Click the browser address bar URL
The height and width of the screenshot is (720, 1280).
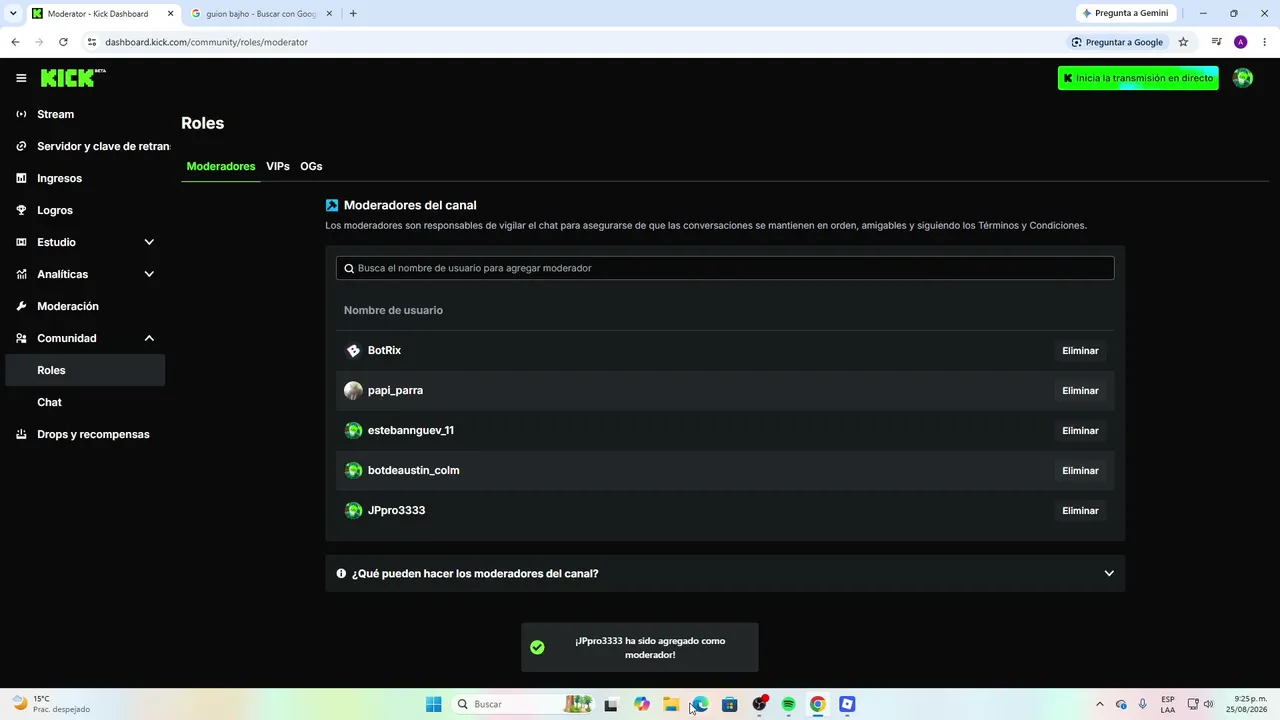206,42
